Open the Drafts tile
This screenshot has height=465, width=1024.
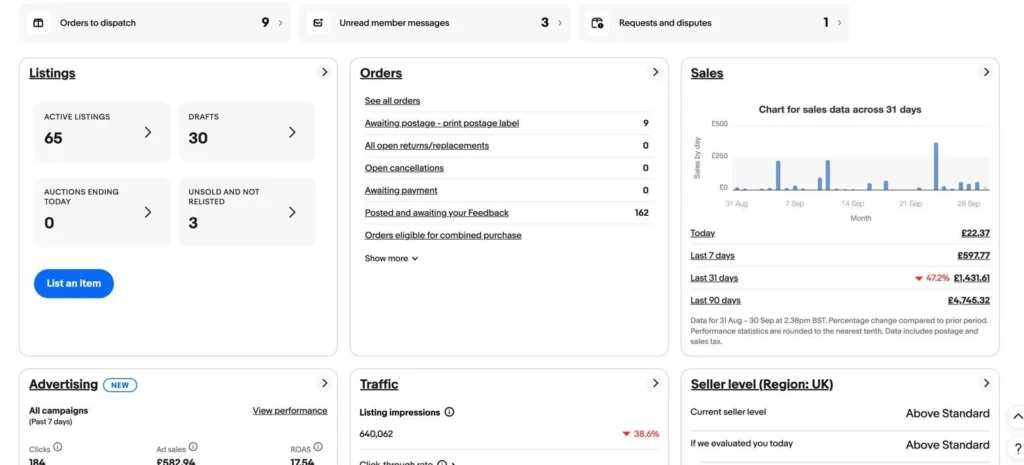pyautogui.click(x=247, y=132)
